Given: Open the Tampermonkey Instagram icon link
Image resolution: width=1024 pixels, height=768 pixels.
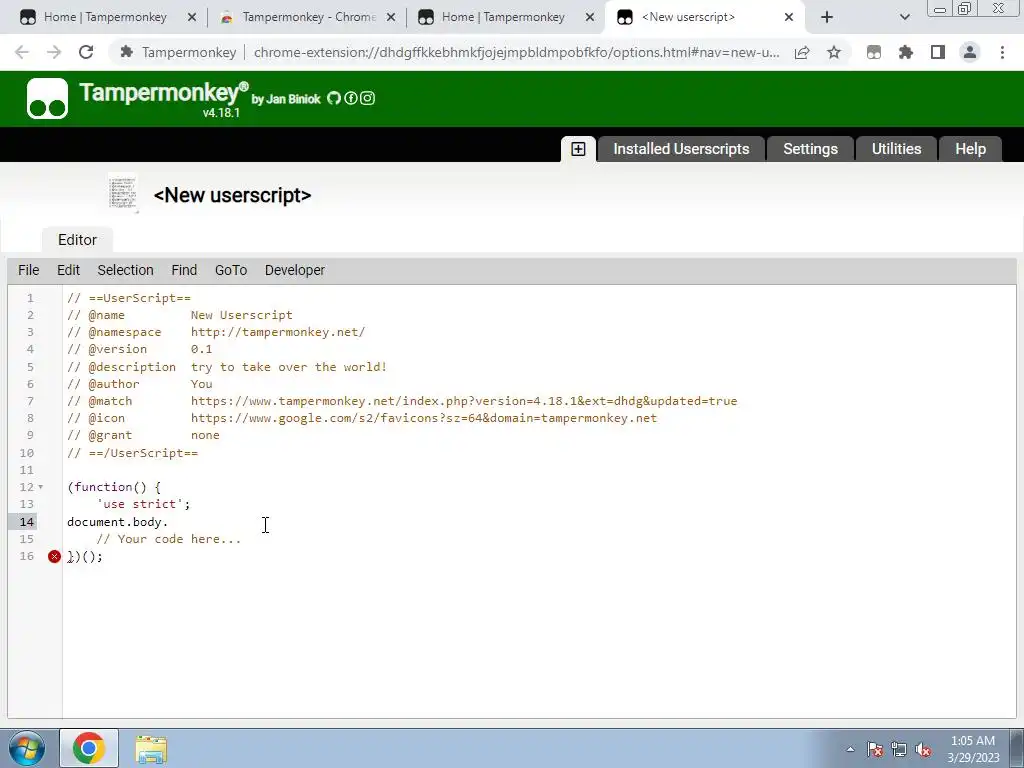Looking at the screenshot, I should (368, 99).
